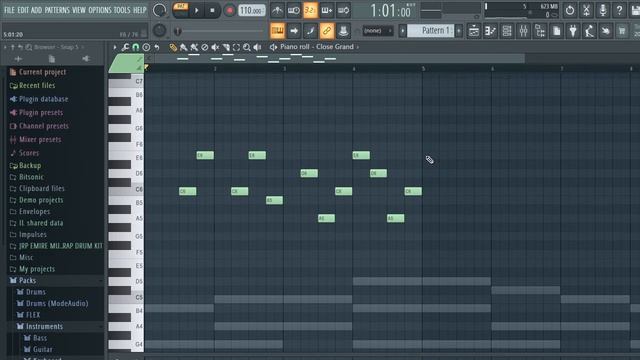640x360 pixels.
Task: Open the EDIT menu
Action: coord(23,10)
